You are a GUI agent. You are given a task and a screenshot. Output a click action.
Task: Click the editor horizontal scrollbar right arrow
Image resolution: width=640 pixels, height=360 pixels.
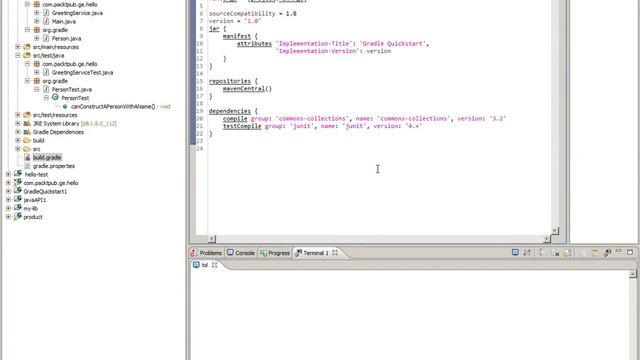click(x=547, y=239)
